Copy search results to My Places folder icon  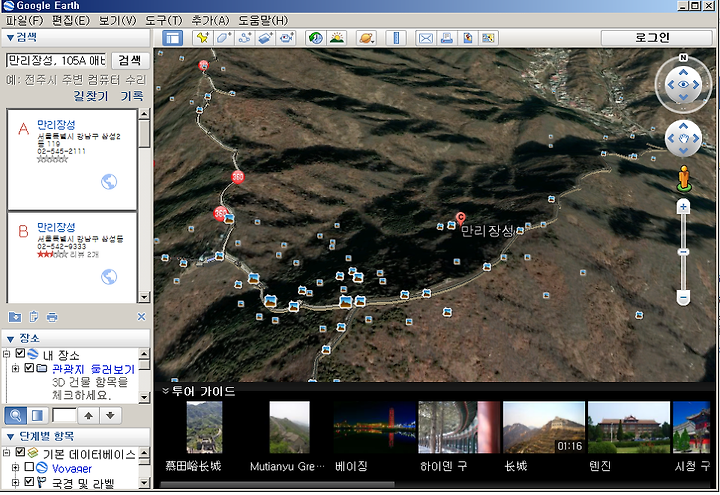[x=15, y=316]
